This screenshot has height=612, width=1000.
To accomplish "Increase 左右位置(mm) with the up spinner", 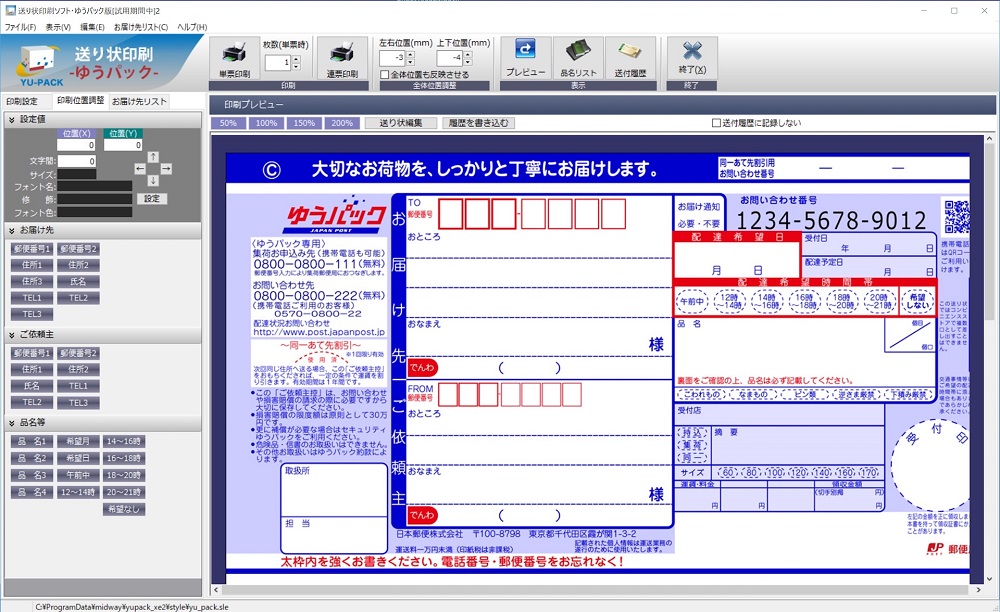I will coord(410,55).
